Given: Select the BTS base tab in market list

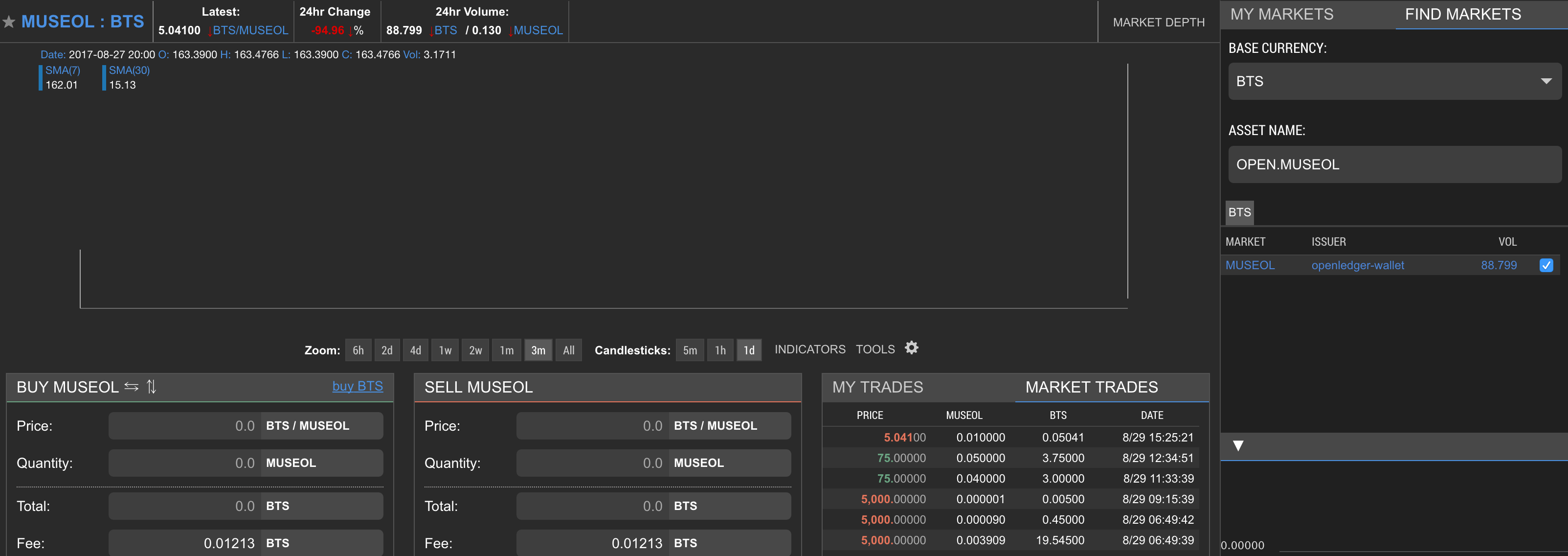Looking at the screenshot, I should [1239, 212].
